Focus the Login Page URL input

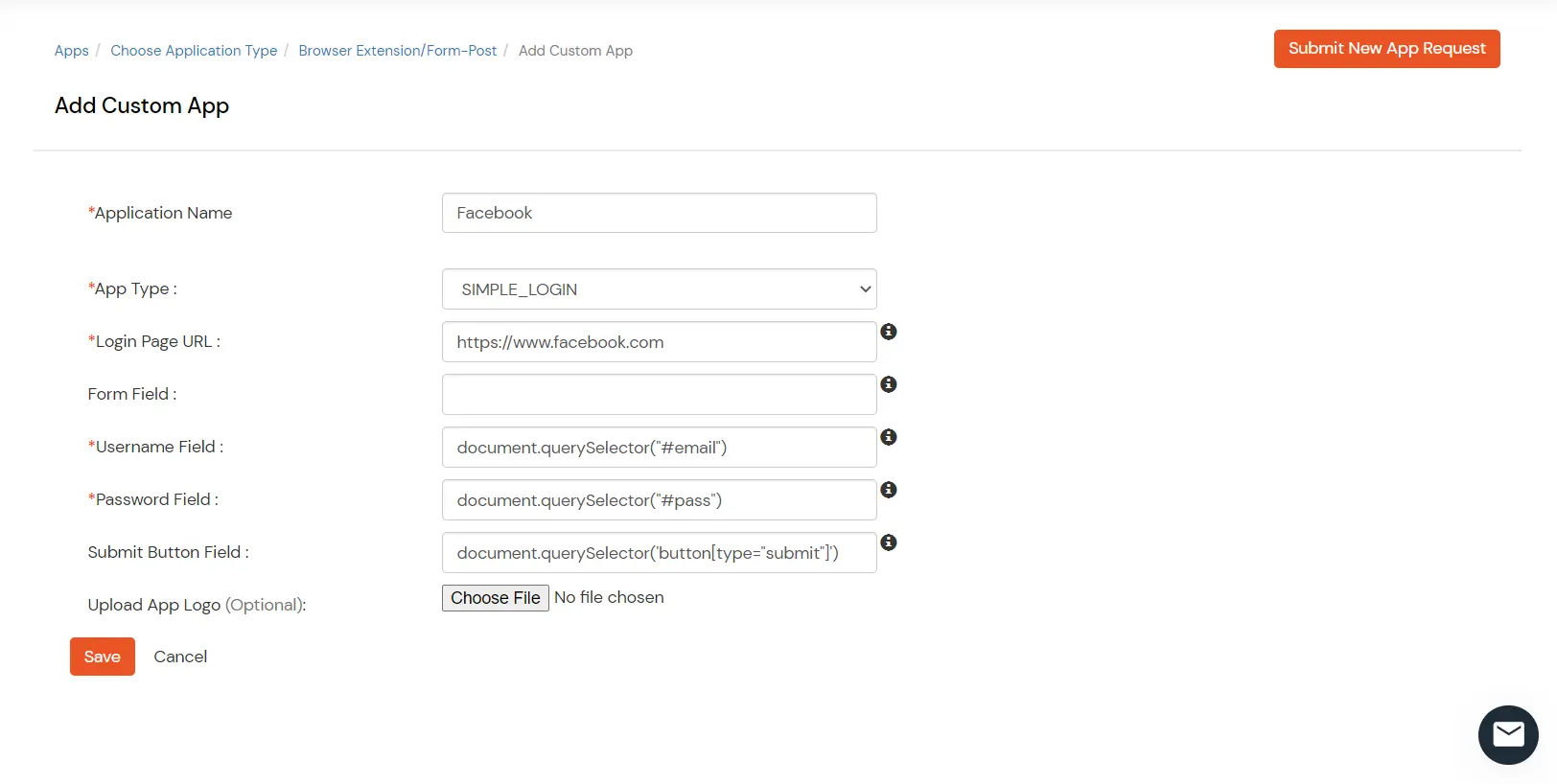[x=660, y=342]
